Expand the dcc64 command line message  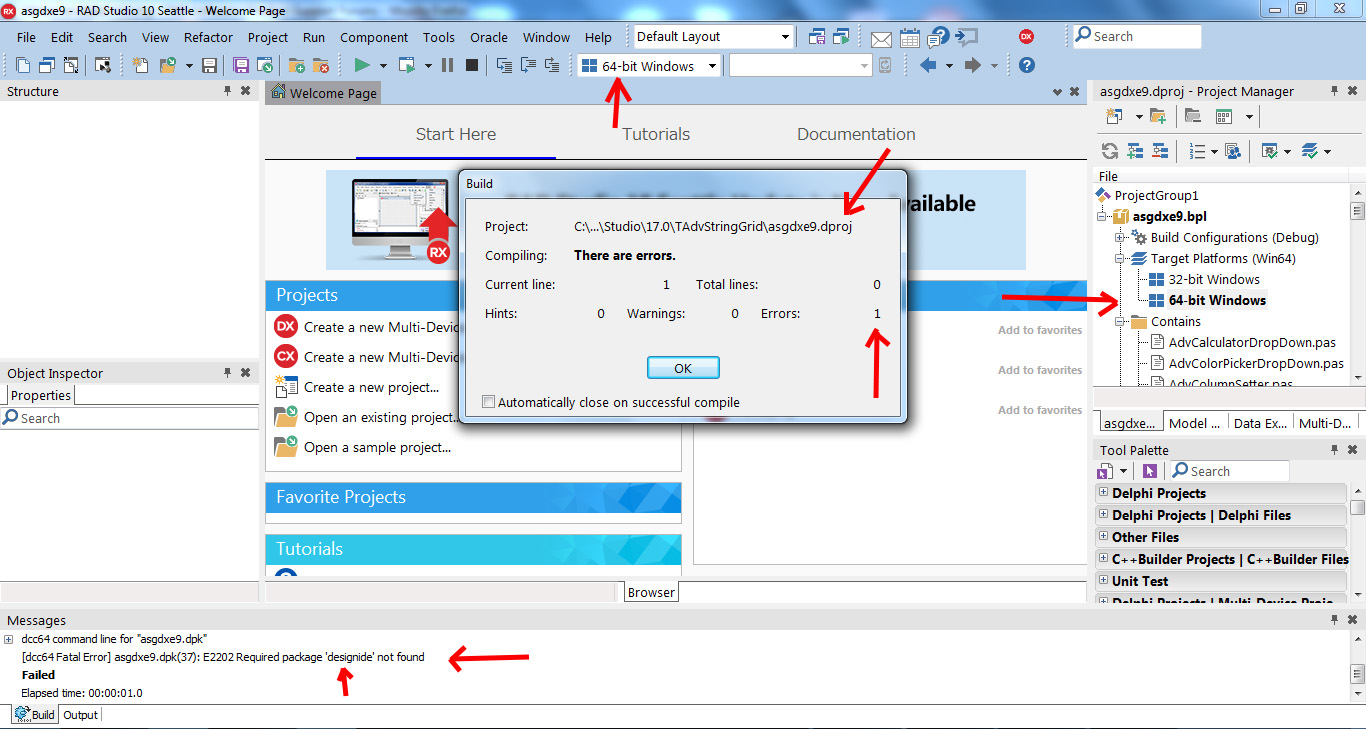[x=9, y=639]
